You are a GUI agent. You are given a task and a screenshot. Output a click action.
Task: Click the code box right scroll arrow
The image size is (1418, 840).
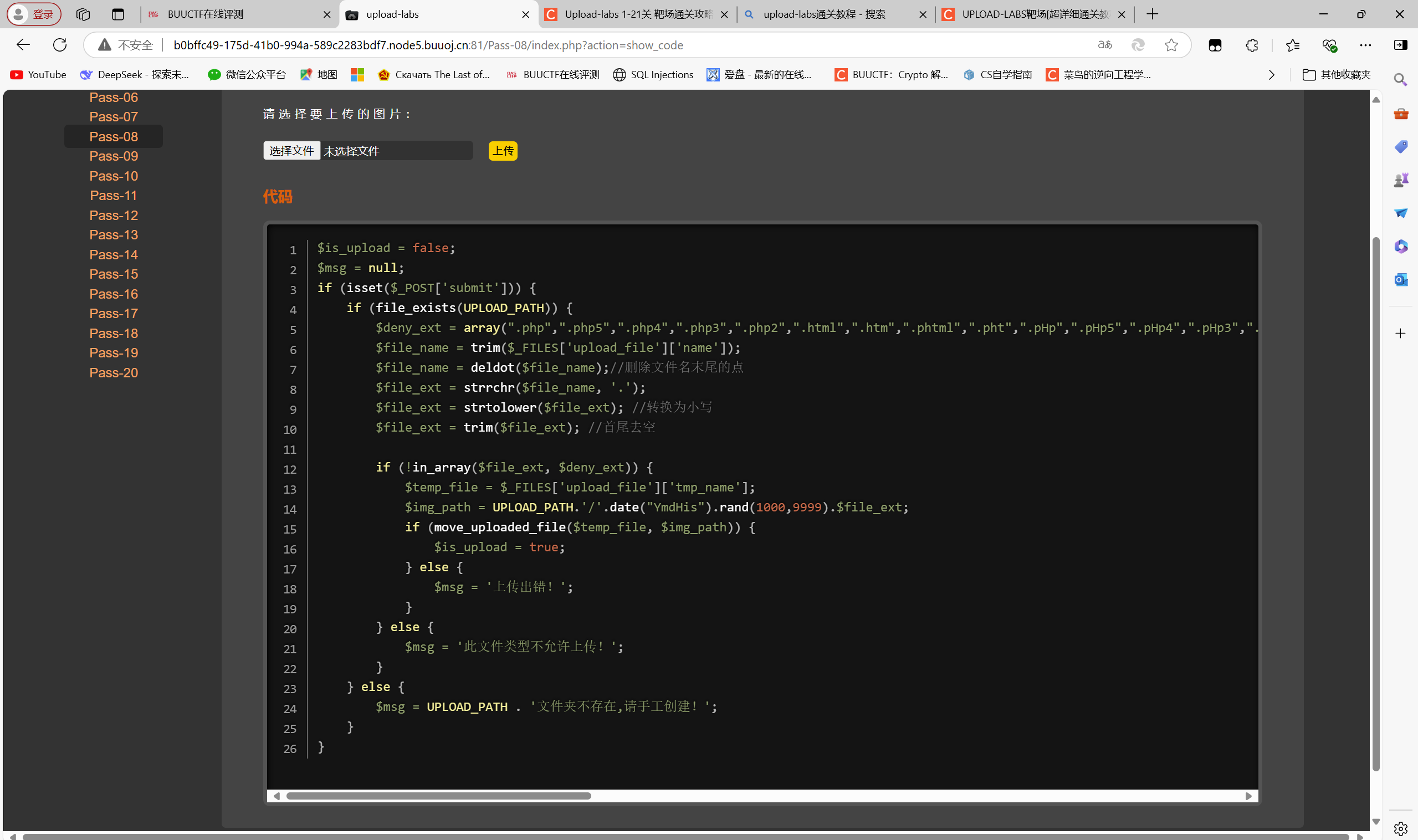coord(1248,796)
